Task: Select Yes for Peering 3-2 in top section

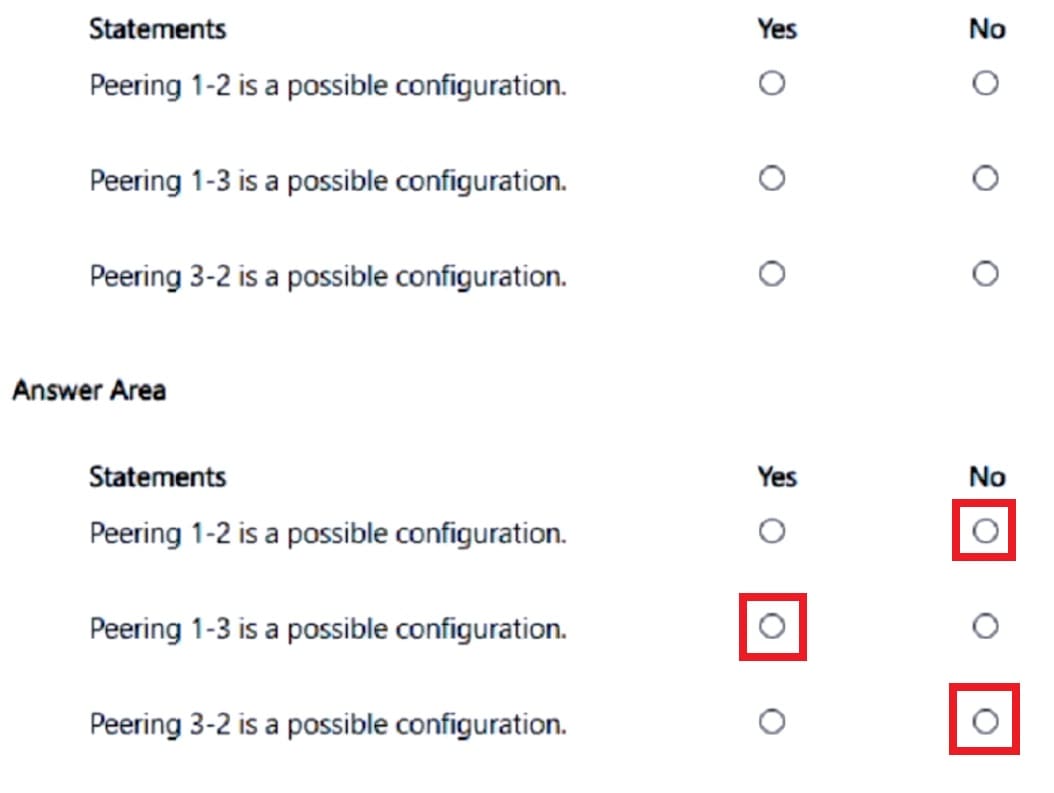Action: (x=771, y=274)
